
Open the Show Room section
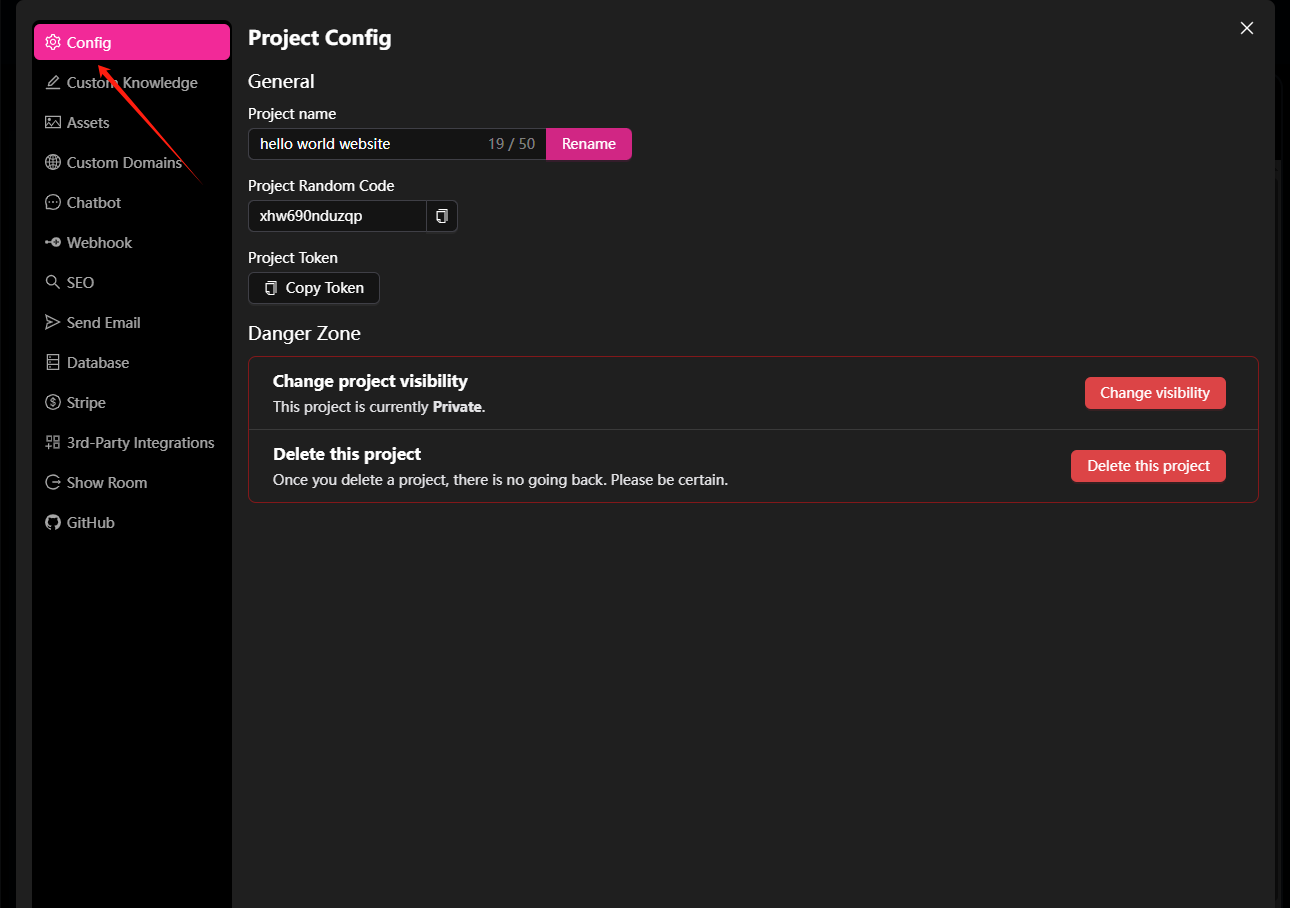106,483
